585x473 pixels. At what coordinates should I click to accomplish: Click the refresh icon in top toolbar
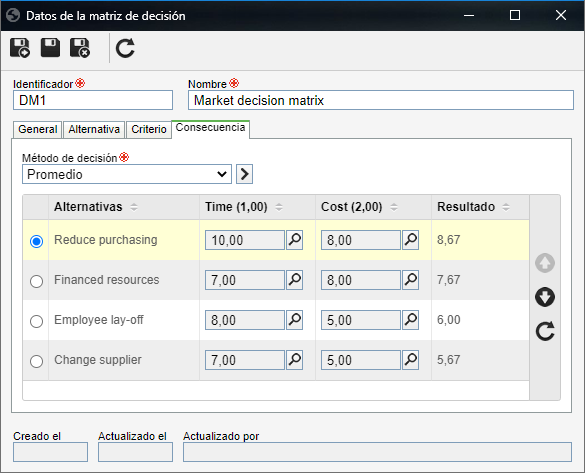click(x=125, y=48)
